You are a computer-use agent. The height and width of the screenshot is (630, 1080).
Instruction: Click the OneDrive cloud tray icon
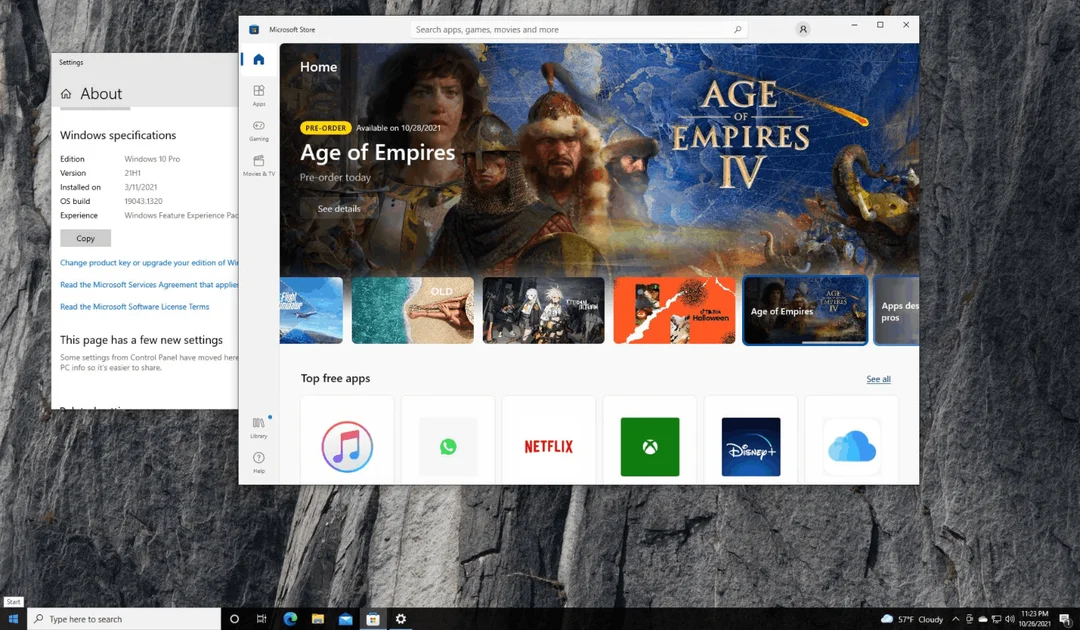983,619
